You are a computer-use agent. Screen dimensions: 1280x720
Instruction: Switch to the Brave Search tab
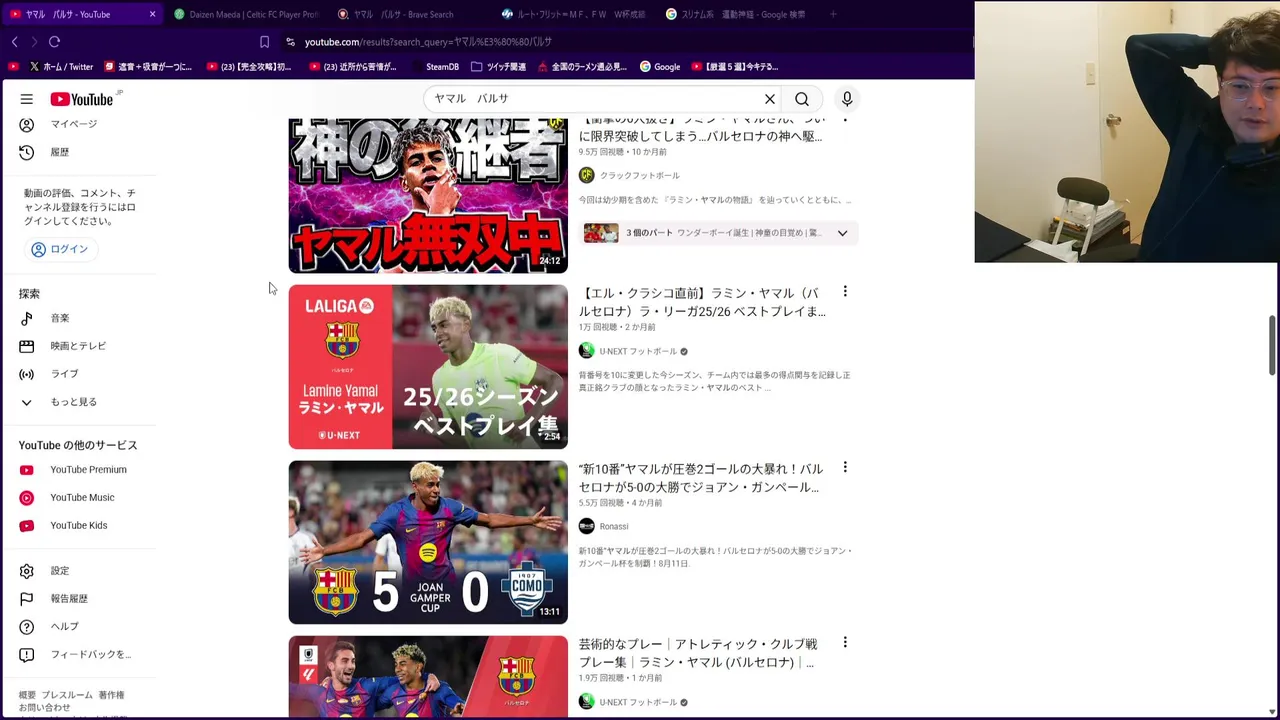pos(404,14)
